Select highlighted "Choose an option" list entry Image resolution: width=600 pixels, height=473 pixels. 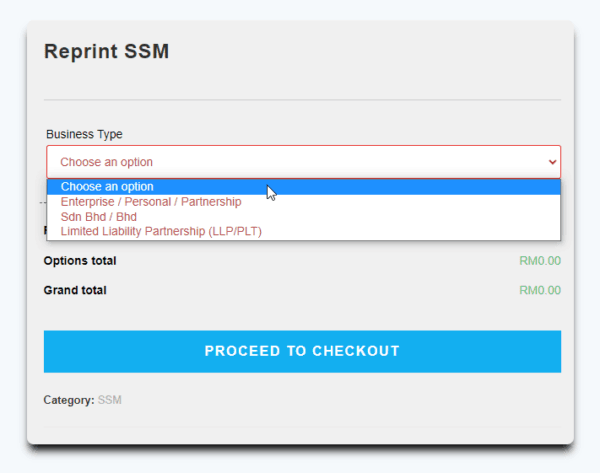coord(107,186)
